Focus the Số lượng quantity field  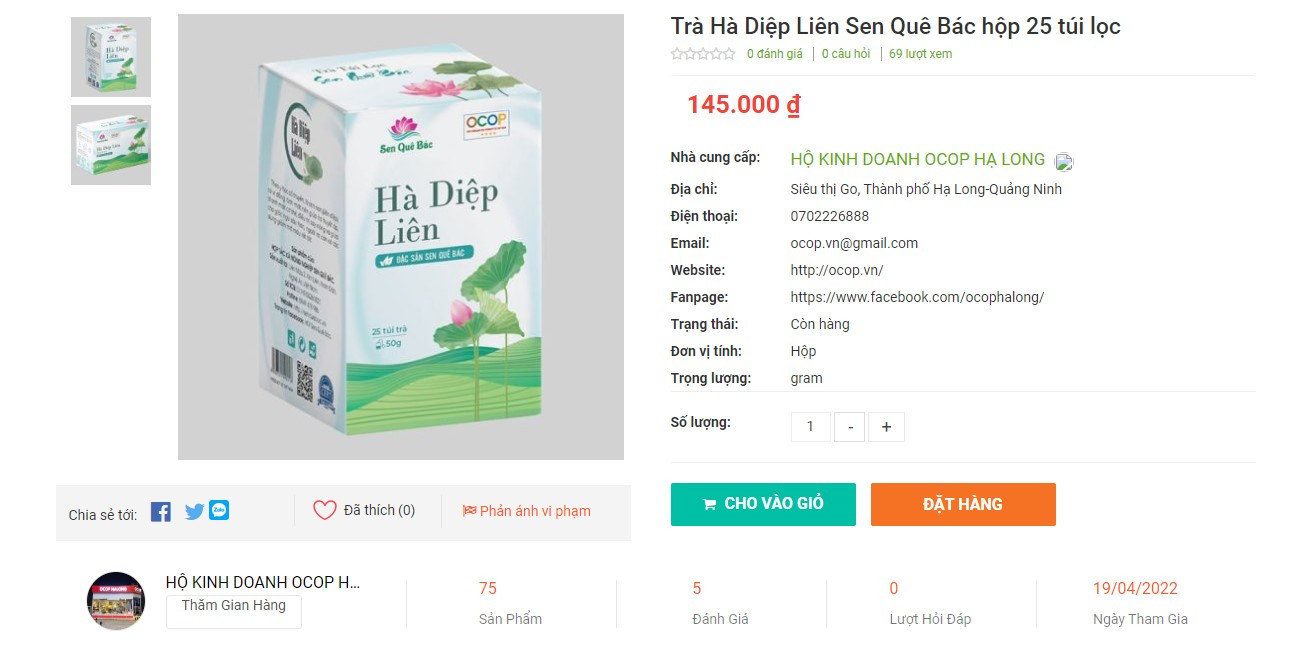coord(811,427)
